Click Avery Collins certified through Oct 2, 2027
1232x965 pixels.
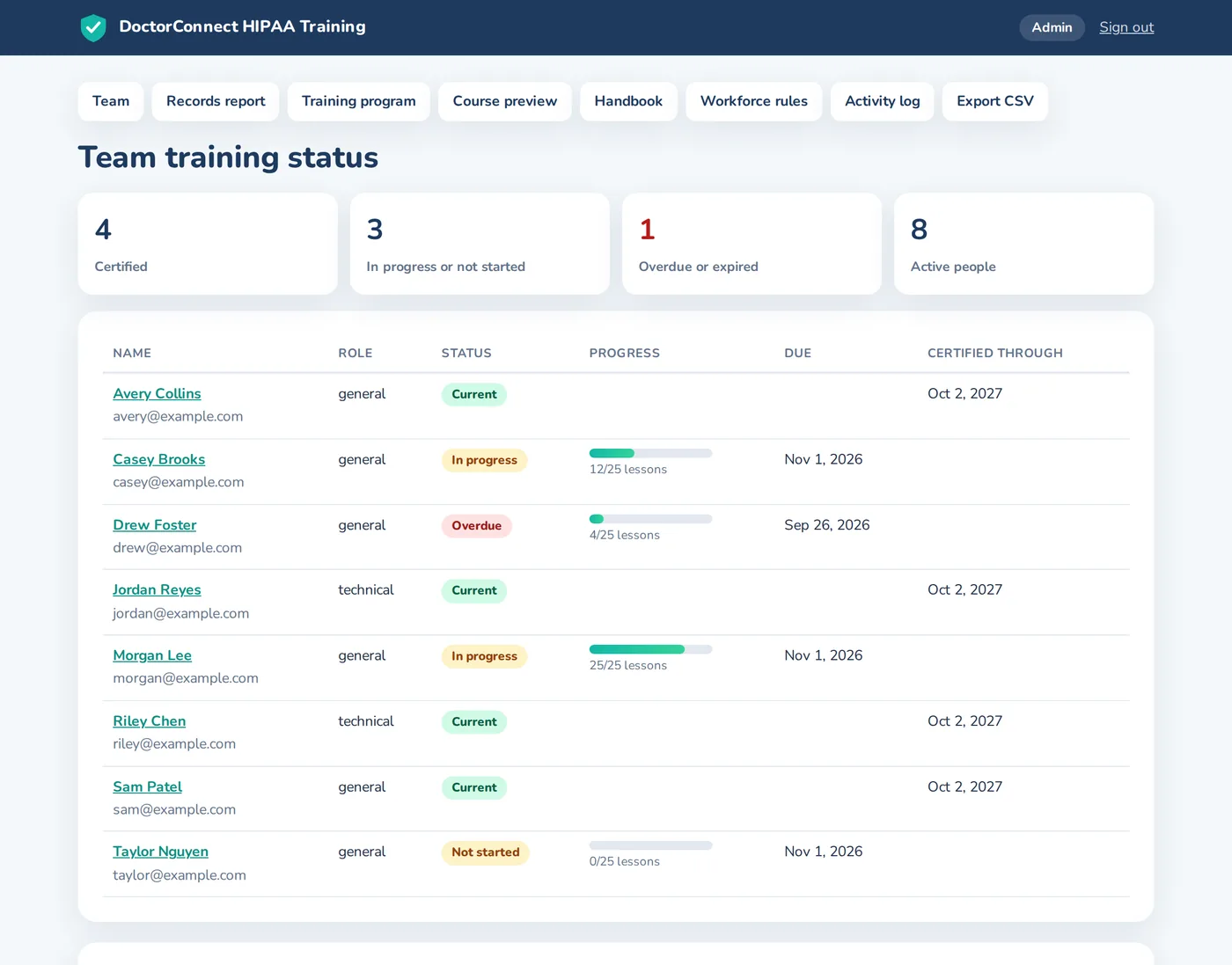(x=964, y=393)
